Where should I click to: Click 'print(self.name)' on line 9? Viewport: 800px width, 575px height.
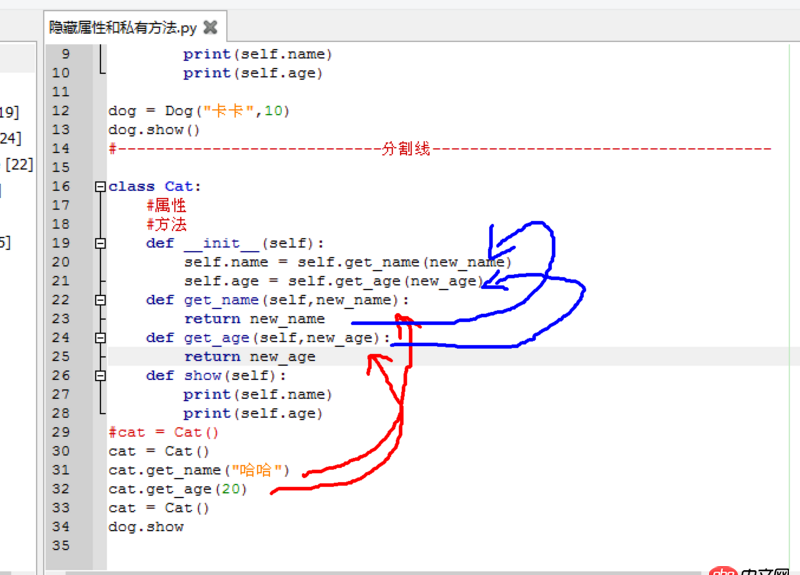258,54
